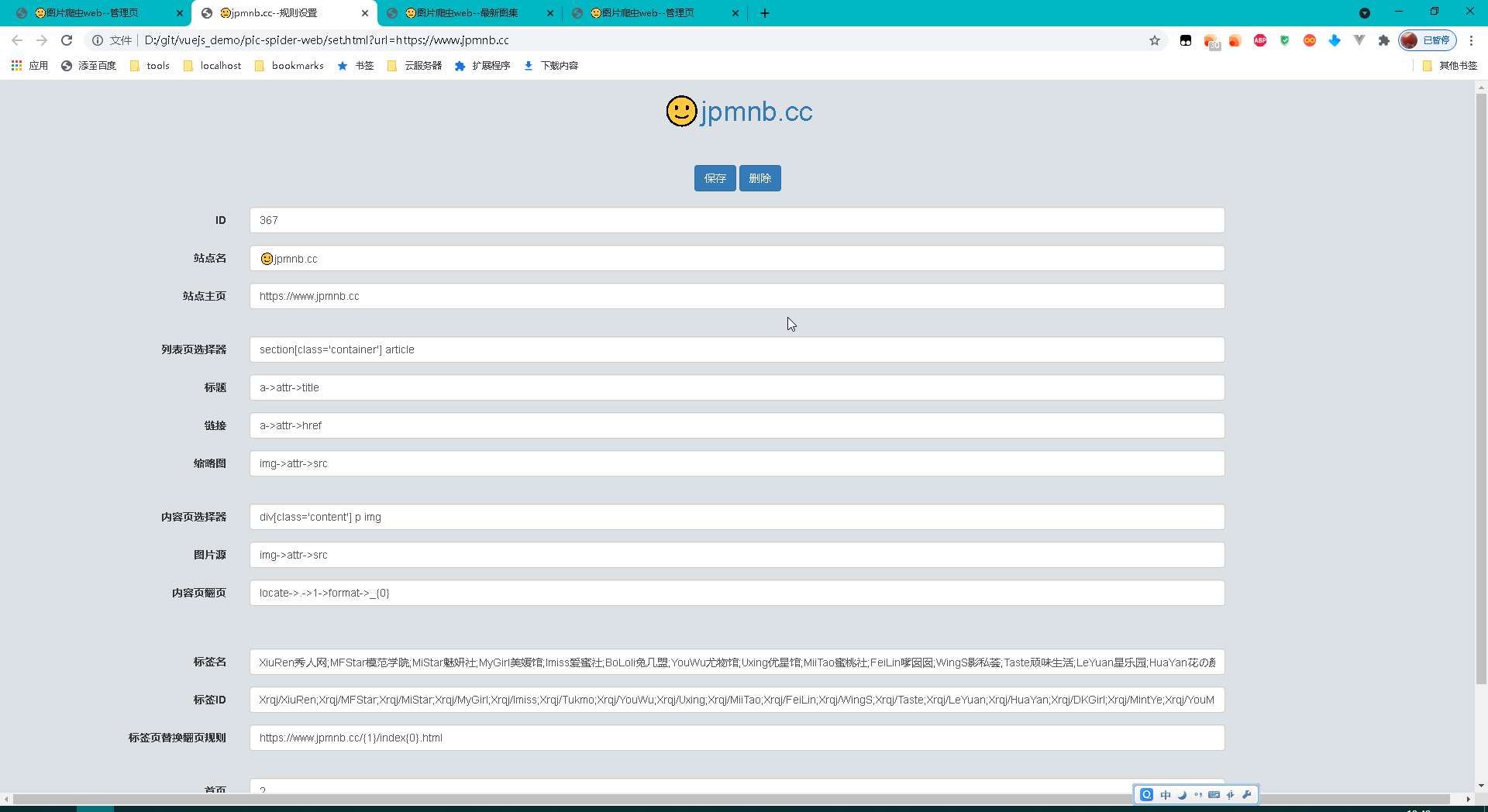Open the 添至百度 bookmark
Image resolution: width=1488 pixels, height=812 pixels.
tap(88, 66)
